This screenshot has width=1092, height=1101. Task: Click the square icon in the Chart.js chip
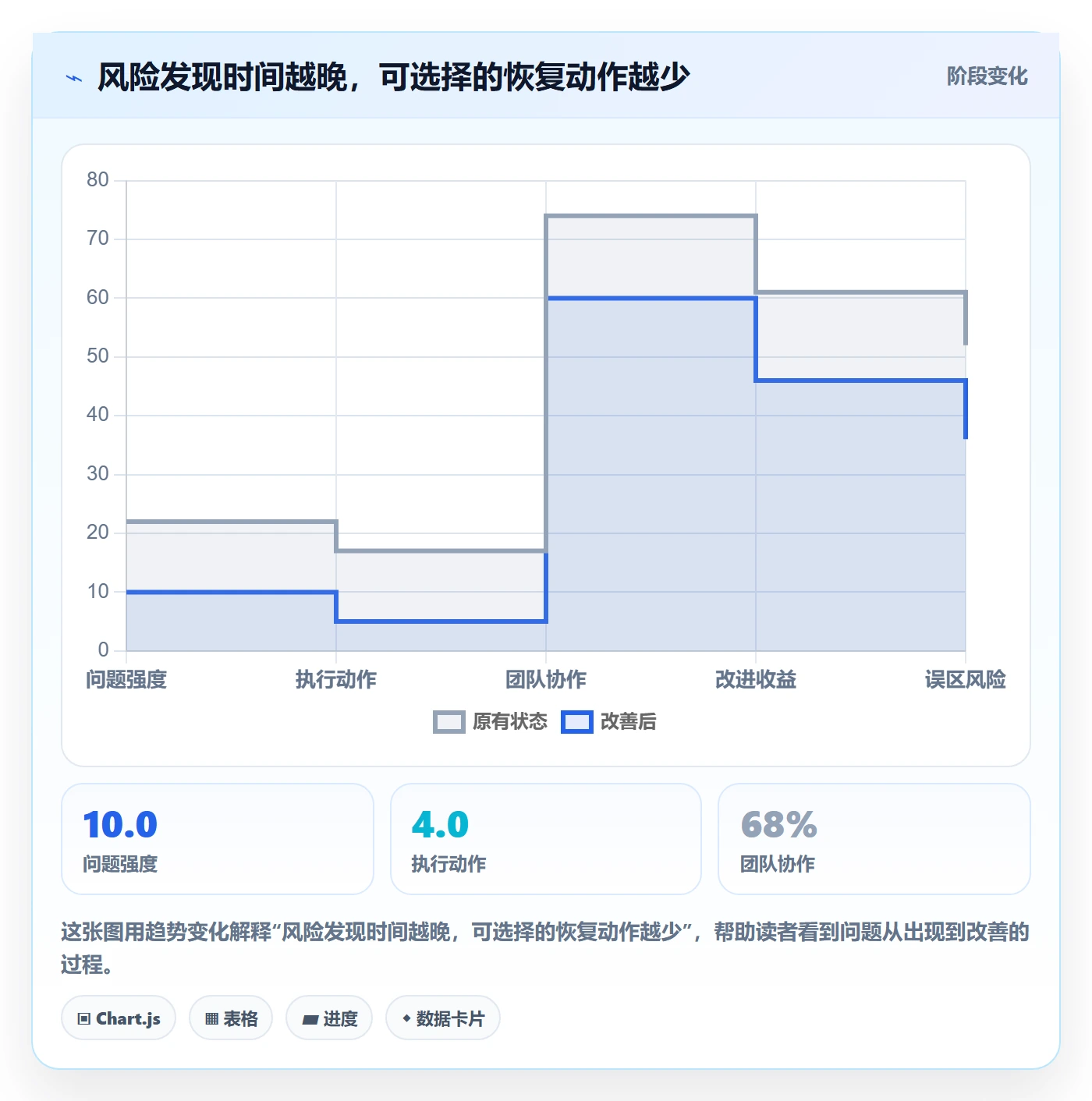pyautogui.click(x=84, y=1019)
